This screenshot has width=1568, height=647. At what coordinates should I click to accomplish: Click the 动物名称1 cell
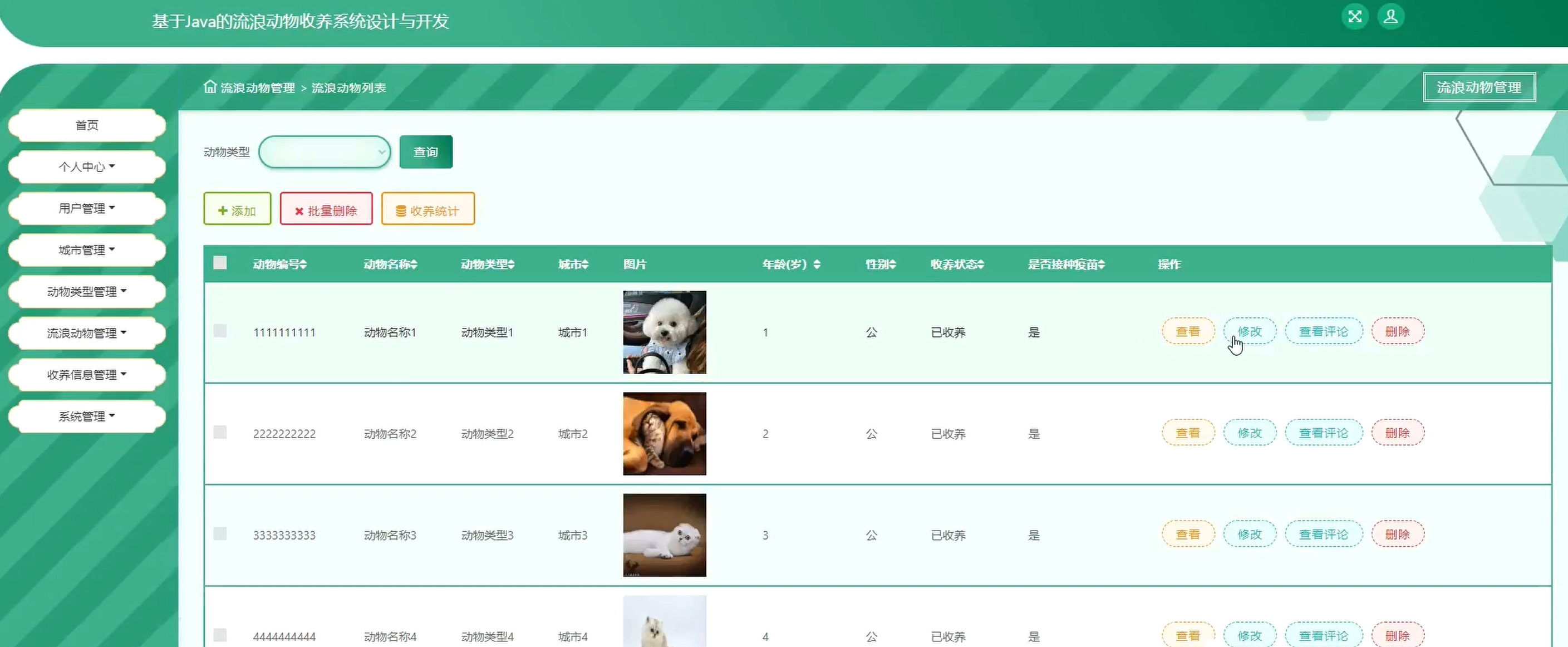(x=390, y=332)
